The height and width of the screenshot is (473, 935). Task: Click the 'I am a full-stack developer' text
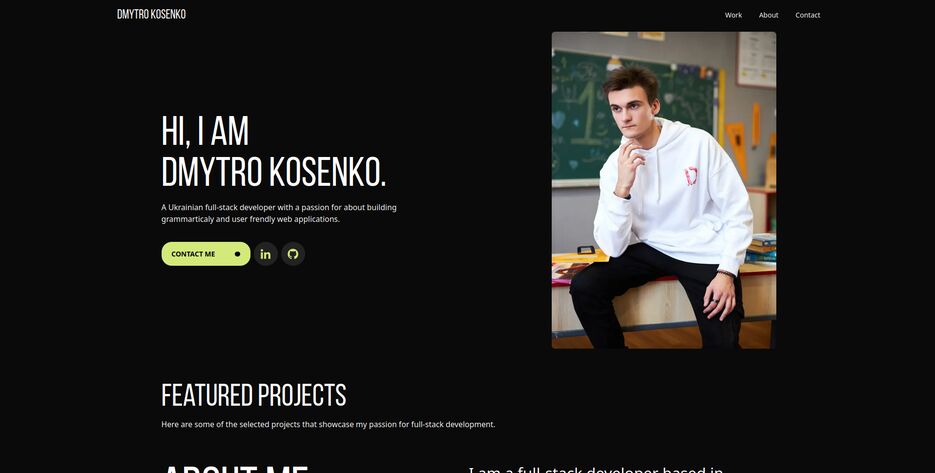pyautogui.click(x=596, y=469)
